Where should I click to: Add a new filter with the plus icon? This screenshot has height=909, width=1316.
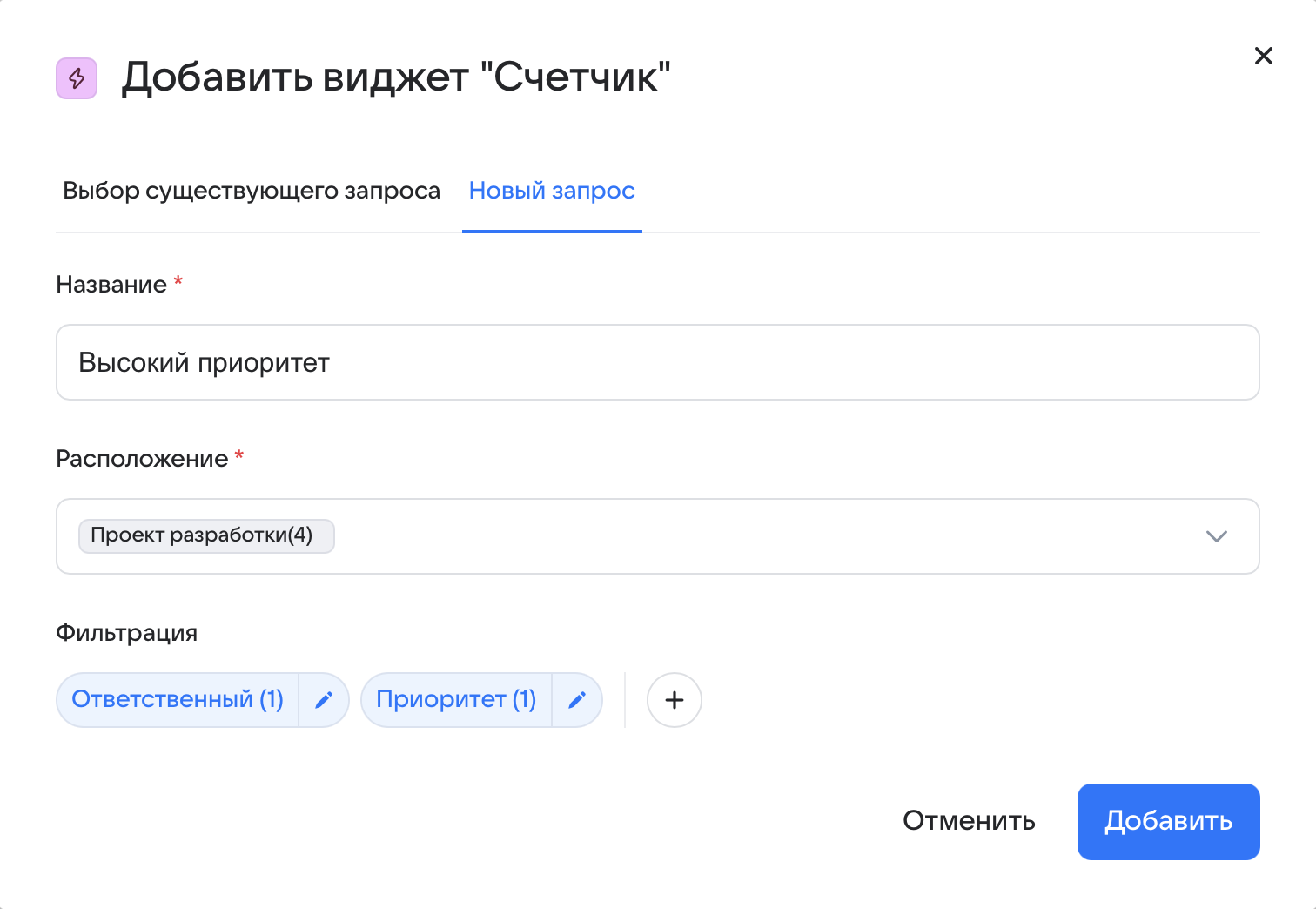point(675,700)
